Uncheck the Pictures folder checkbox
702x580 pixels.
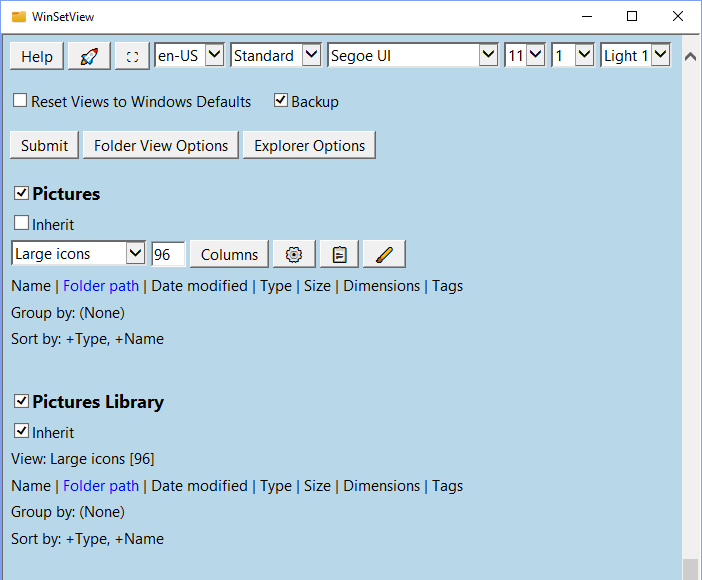tap(21, 193)
